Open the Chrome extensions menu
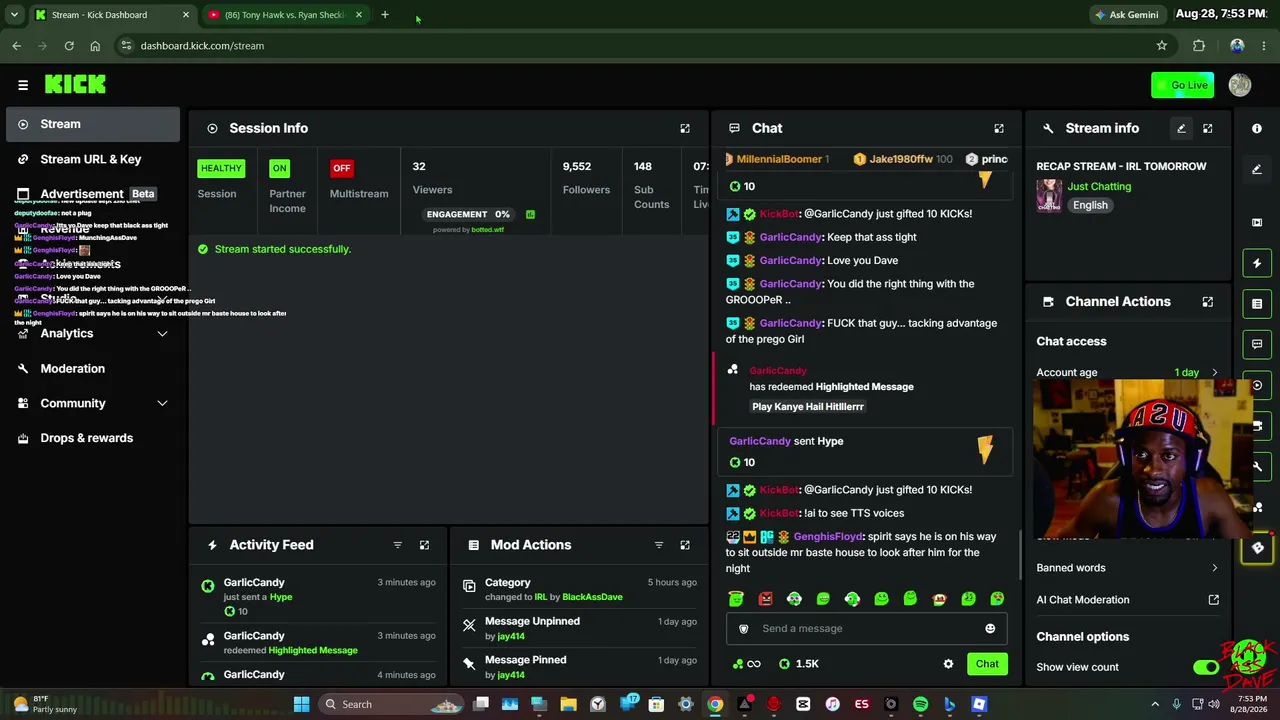This screenshot has width=1280, height=720. (1199, 46)
